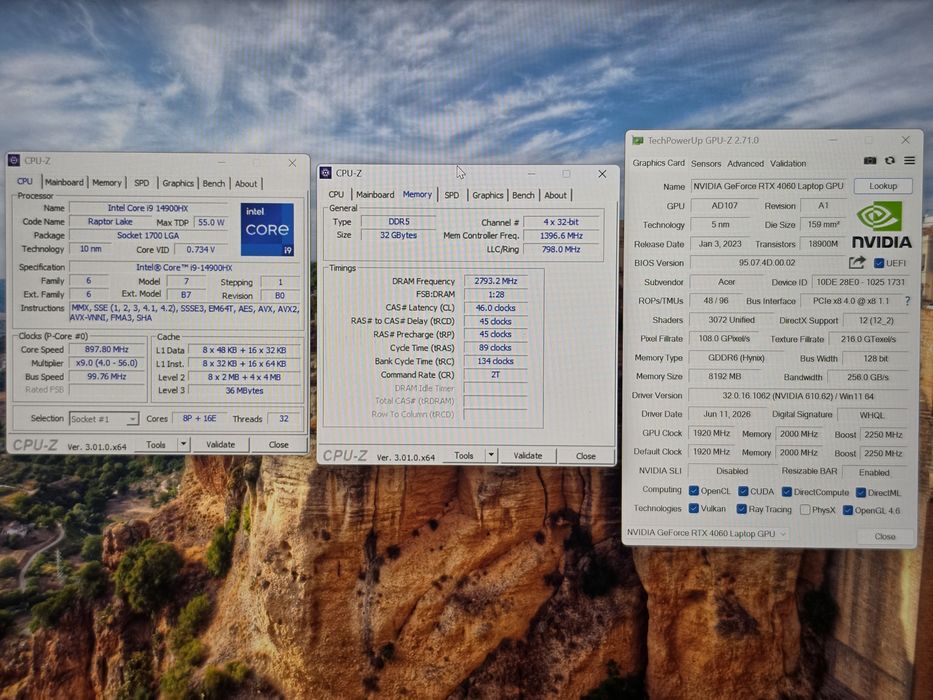The width and height of the screenshot is (933, 700).
Task: Expand the Tools dropdown arrow in Memory window
Action: click(x=491, y=455)
